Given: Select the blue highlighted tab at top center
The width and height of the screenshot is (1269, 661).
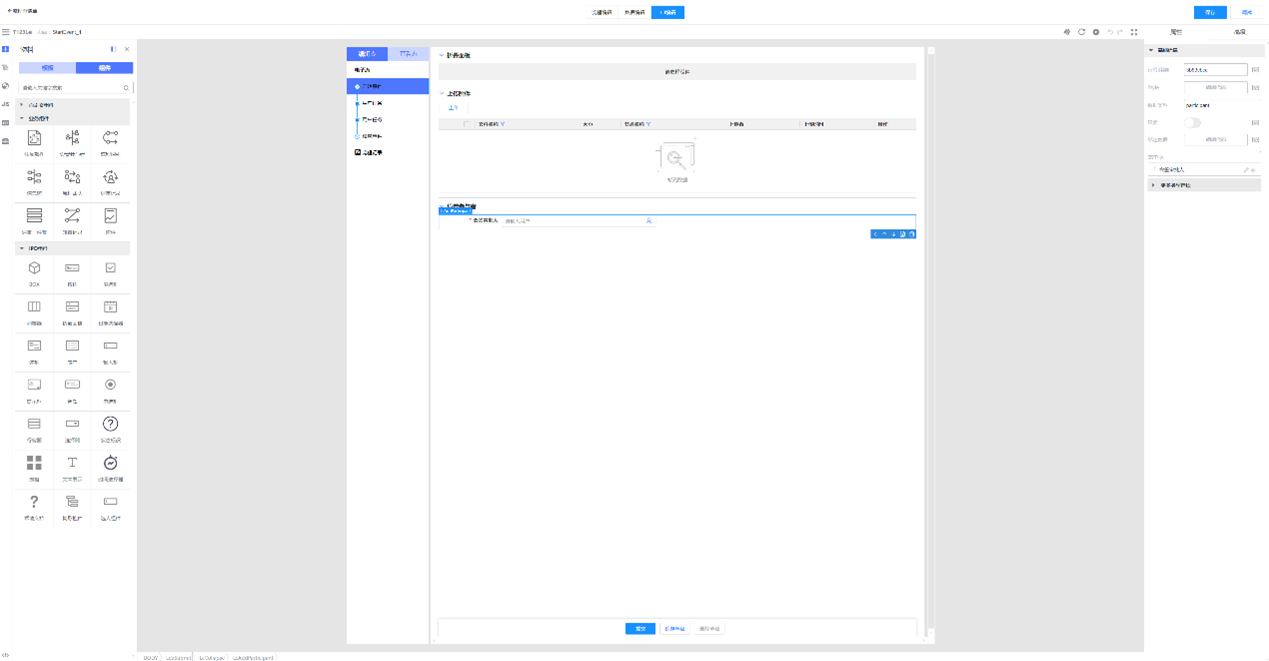Looking at the screenshot, I should [x=667, y=12].
